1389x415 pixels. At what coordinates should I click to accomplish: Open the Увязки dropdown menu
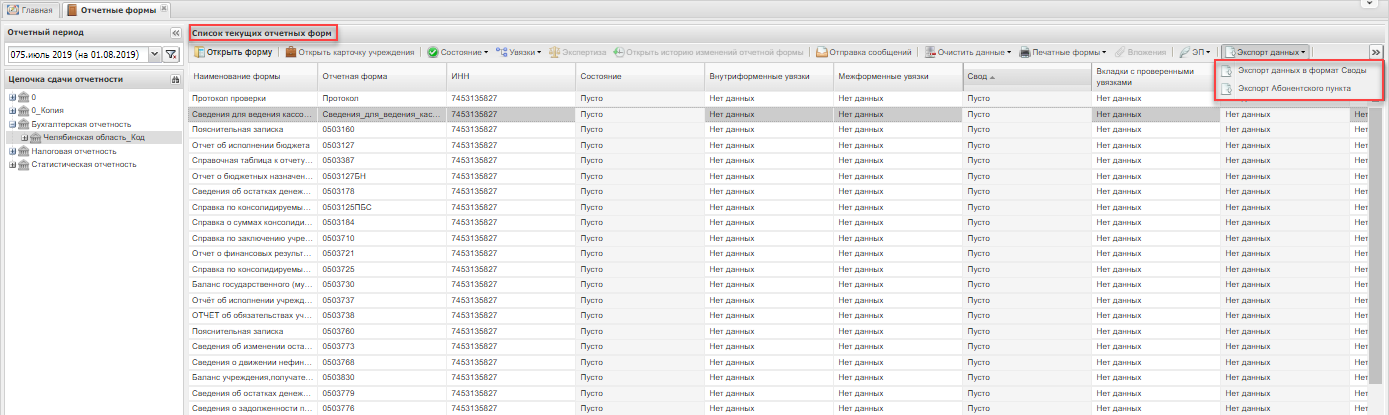(x=518, y=52)
